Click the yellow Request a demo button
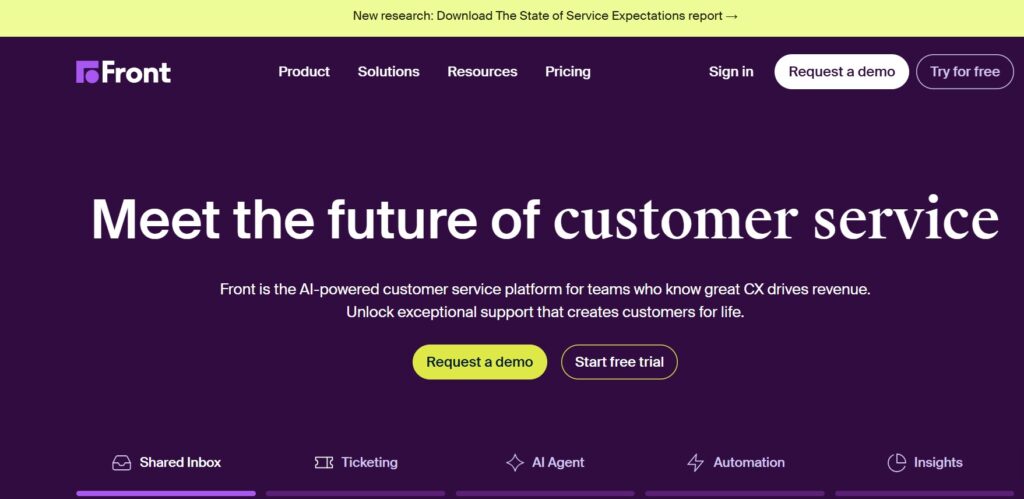Screen dimensions: 1024x499 click(479, 362)
